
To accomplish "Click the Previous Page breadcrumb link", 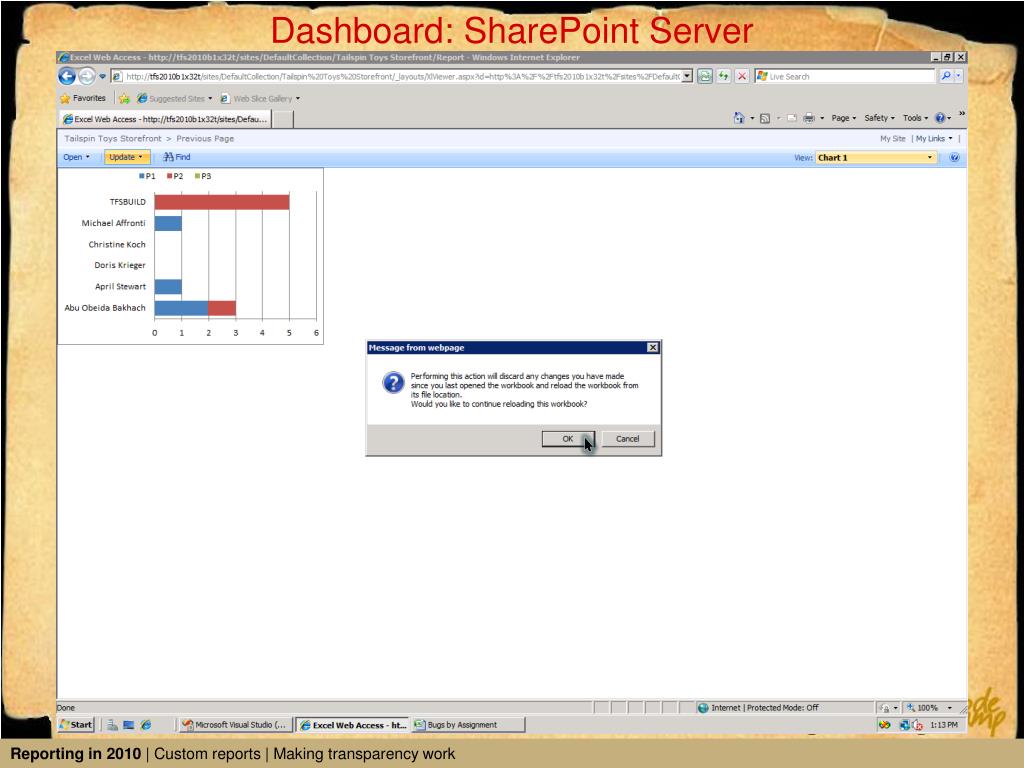I will [205, 138].
